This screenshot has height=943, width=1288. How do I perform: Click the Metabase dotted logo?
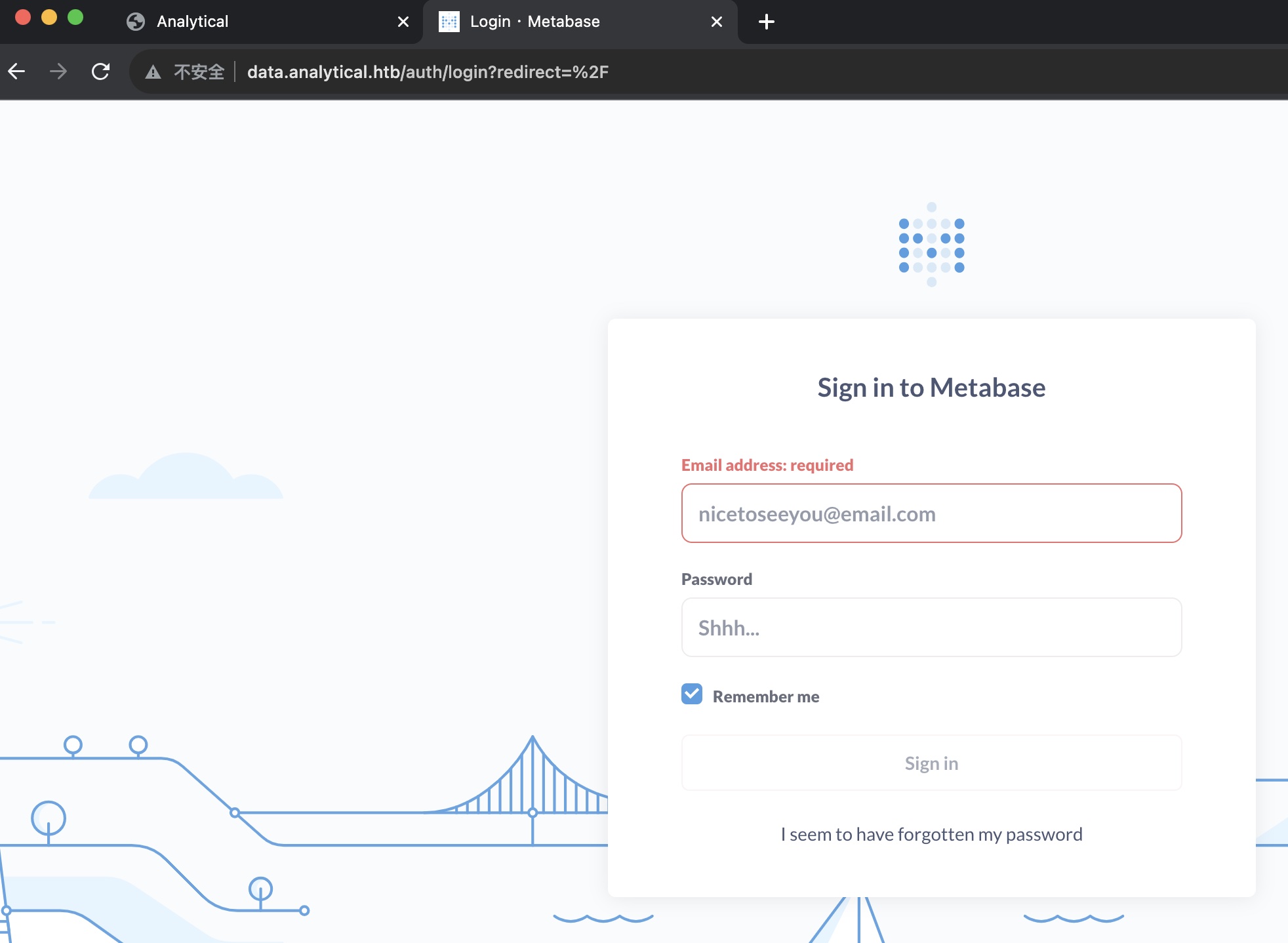click(x=931, y=245)
